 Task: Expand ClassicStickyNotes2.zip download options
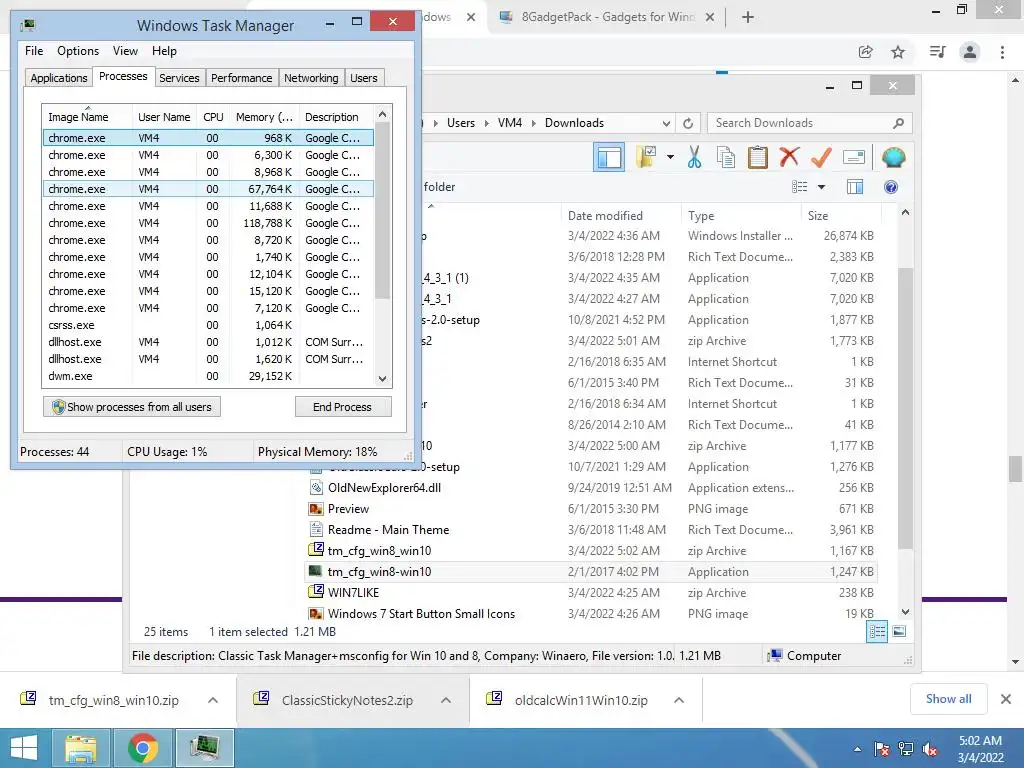(446, 700)
